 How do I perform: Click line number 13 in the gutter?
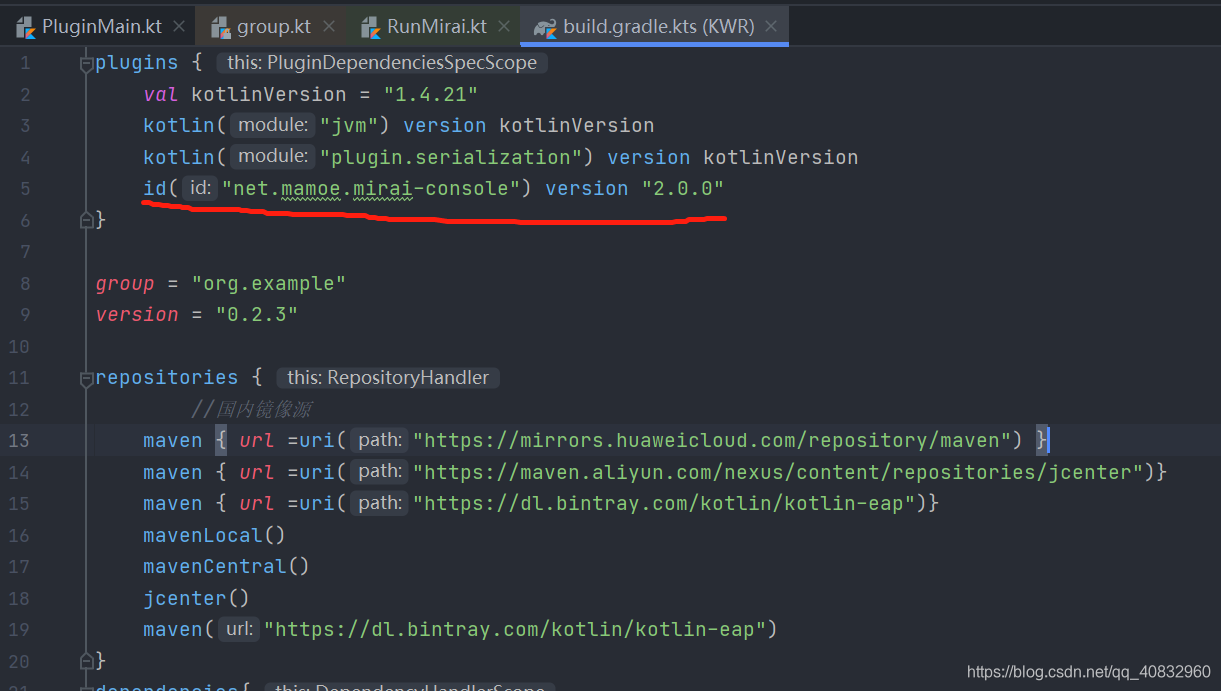point(19,440)
